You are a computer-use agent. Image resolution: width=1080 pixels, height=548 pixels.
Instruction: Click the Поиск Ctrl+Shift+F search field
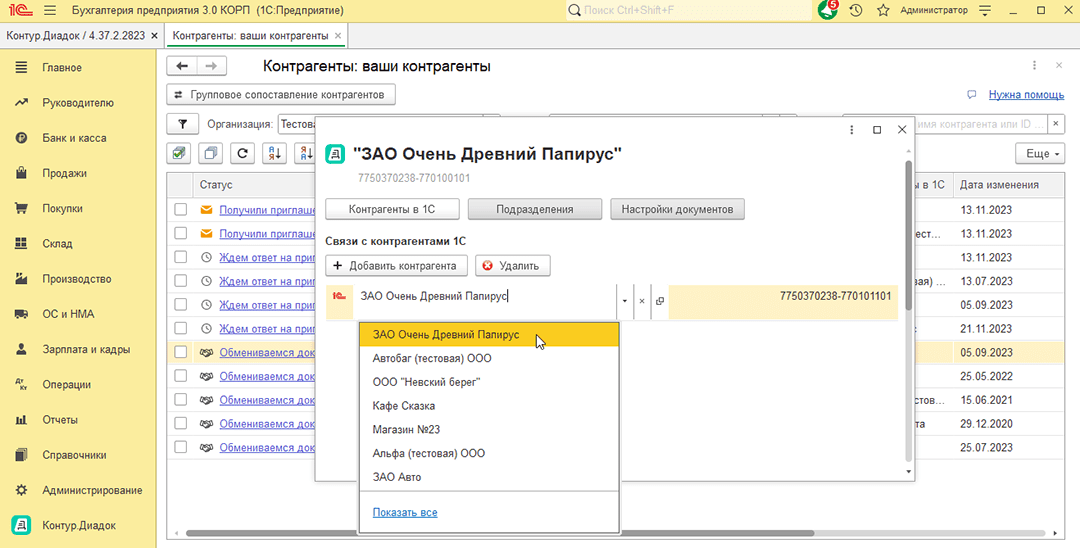pyautogui.click(x=689, y=10)
